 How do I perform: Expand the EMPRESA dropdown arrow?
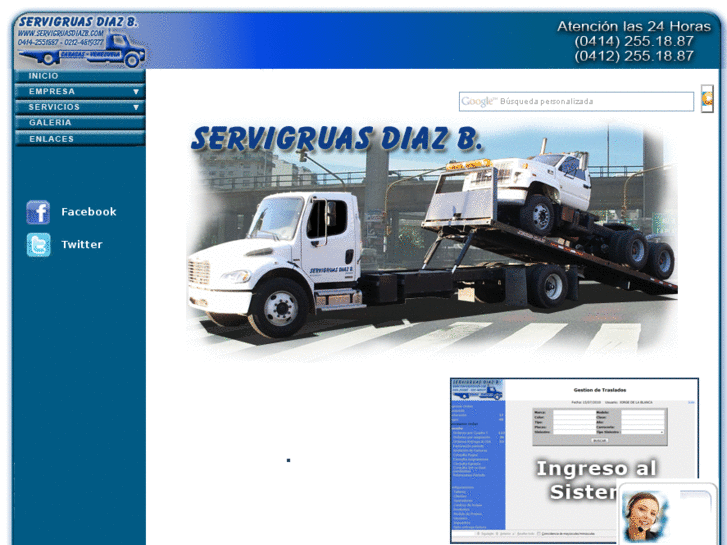click(136, 92)
